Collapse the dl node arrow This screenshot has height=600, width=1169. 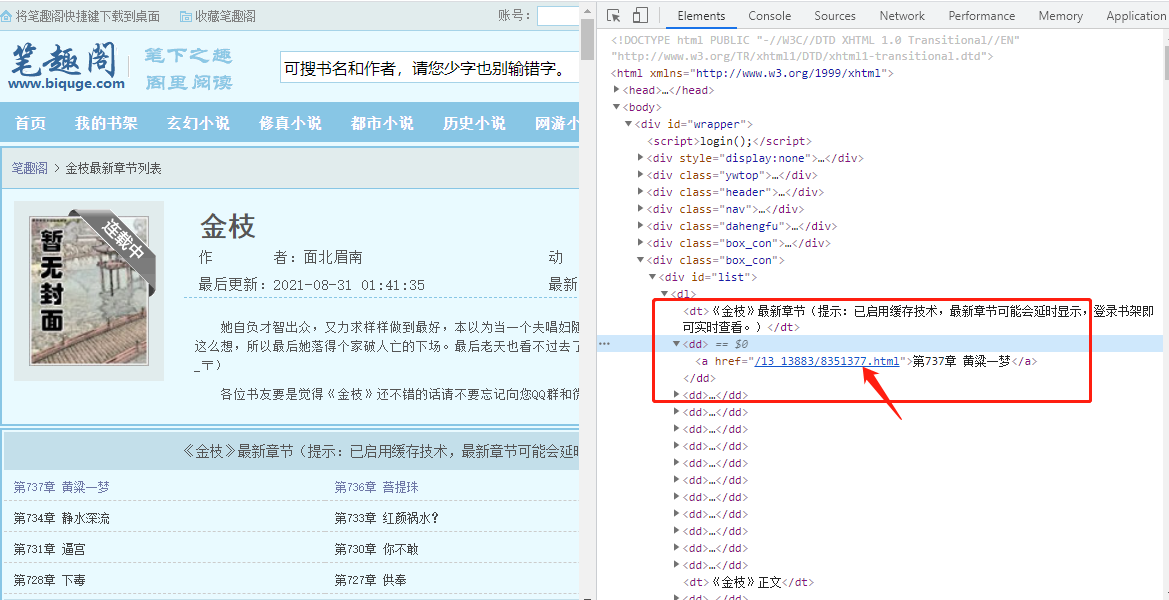664,294
